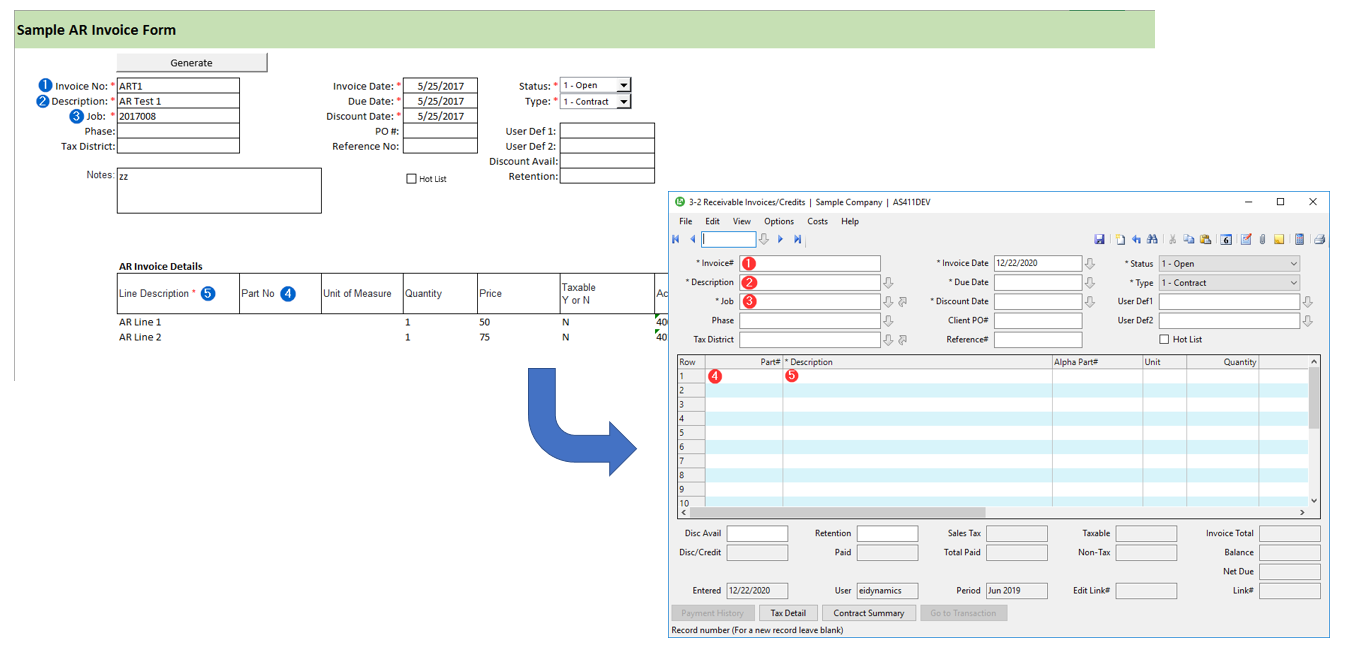Image resolution: width=1349 pixels, height=654 pixels.
Task: Click the printer icon in toolbar
Action: [x=1319, y=239]
